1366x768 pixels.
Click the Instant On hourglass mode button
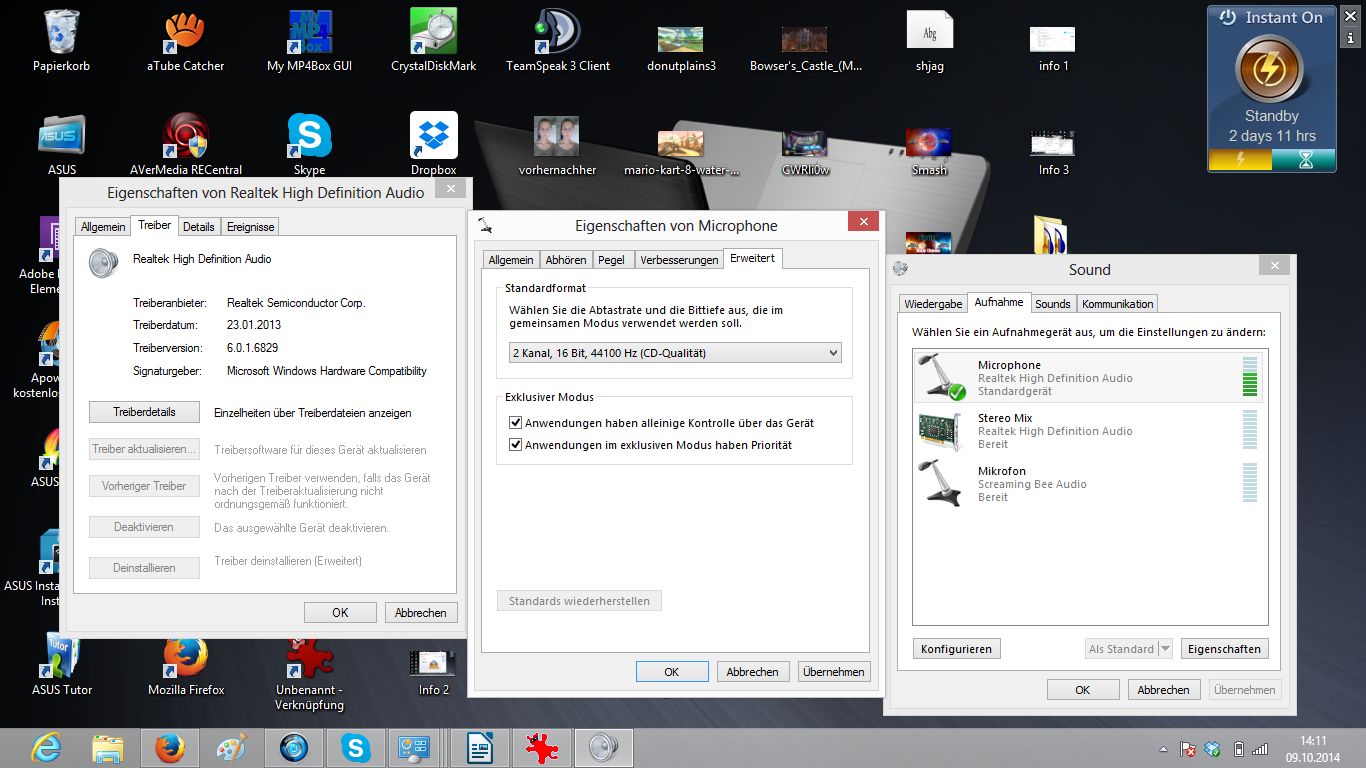(1304, 159)
